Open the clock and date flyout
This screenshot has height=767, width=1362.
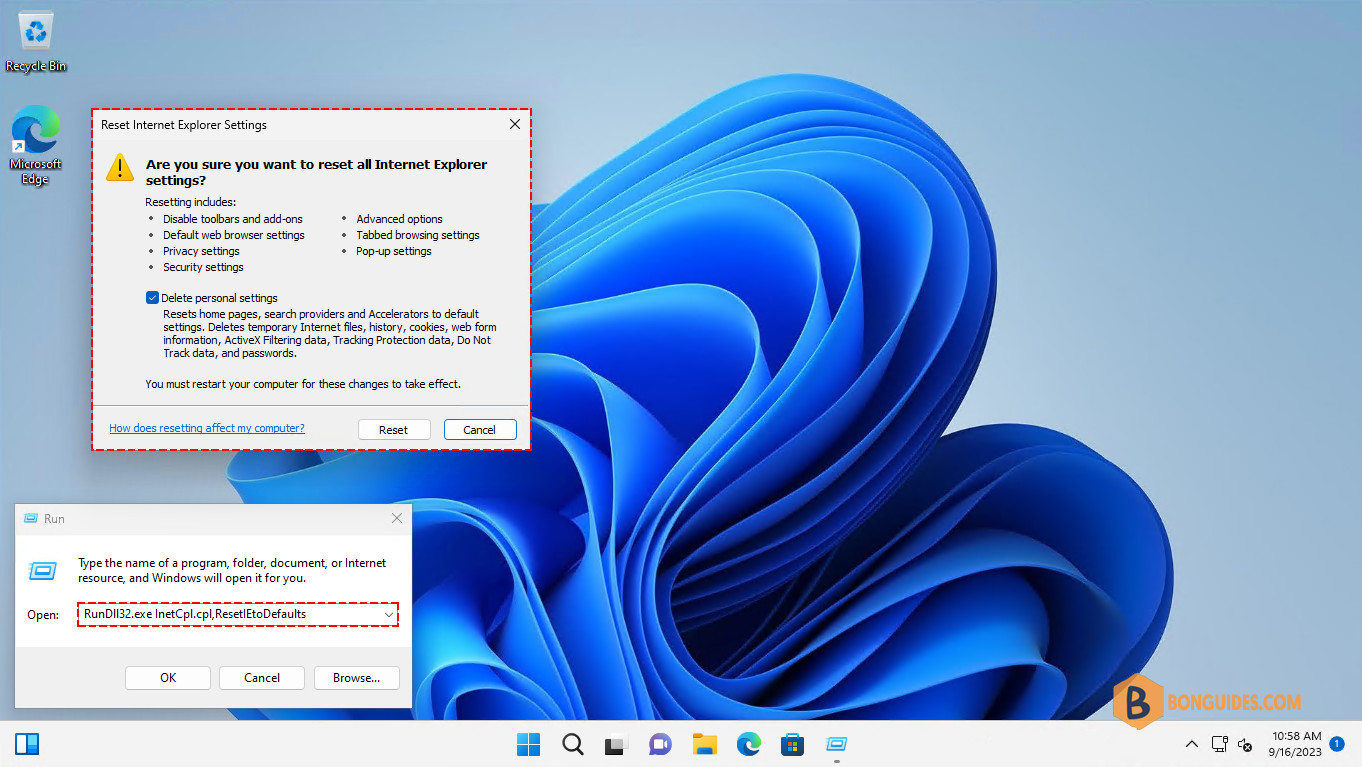click(x=1295, y=744)
